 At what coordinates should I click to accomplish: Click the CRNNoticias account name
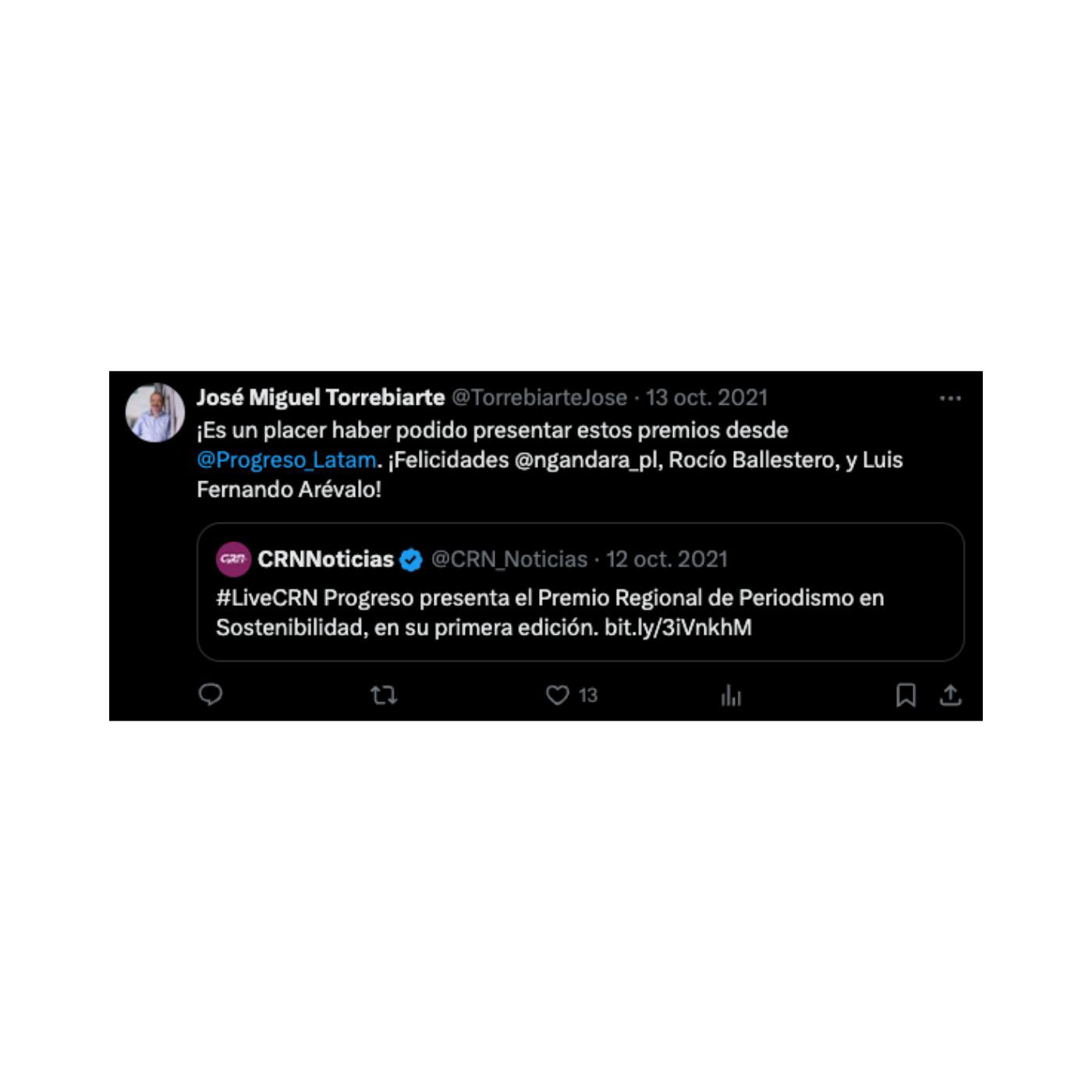click(326, 559)
